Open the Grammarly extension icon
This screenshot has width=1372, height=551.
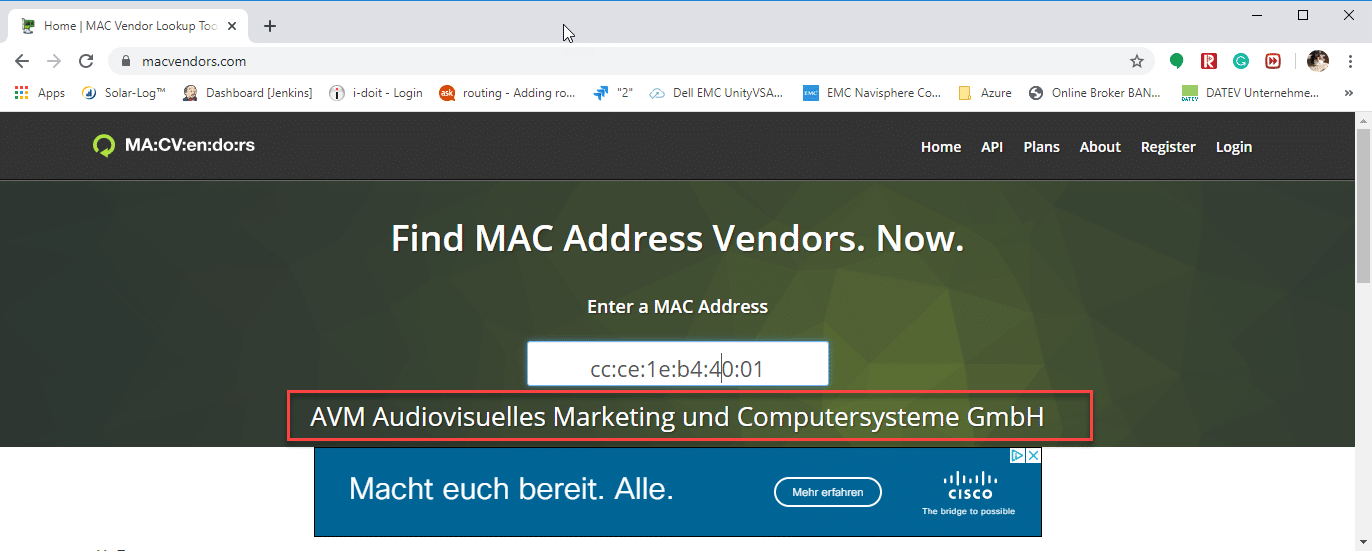click(1241, 61)
